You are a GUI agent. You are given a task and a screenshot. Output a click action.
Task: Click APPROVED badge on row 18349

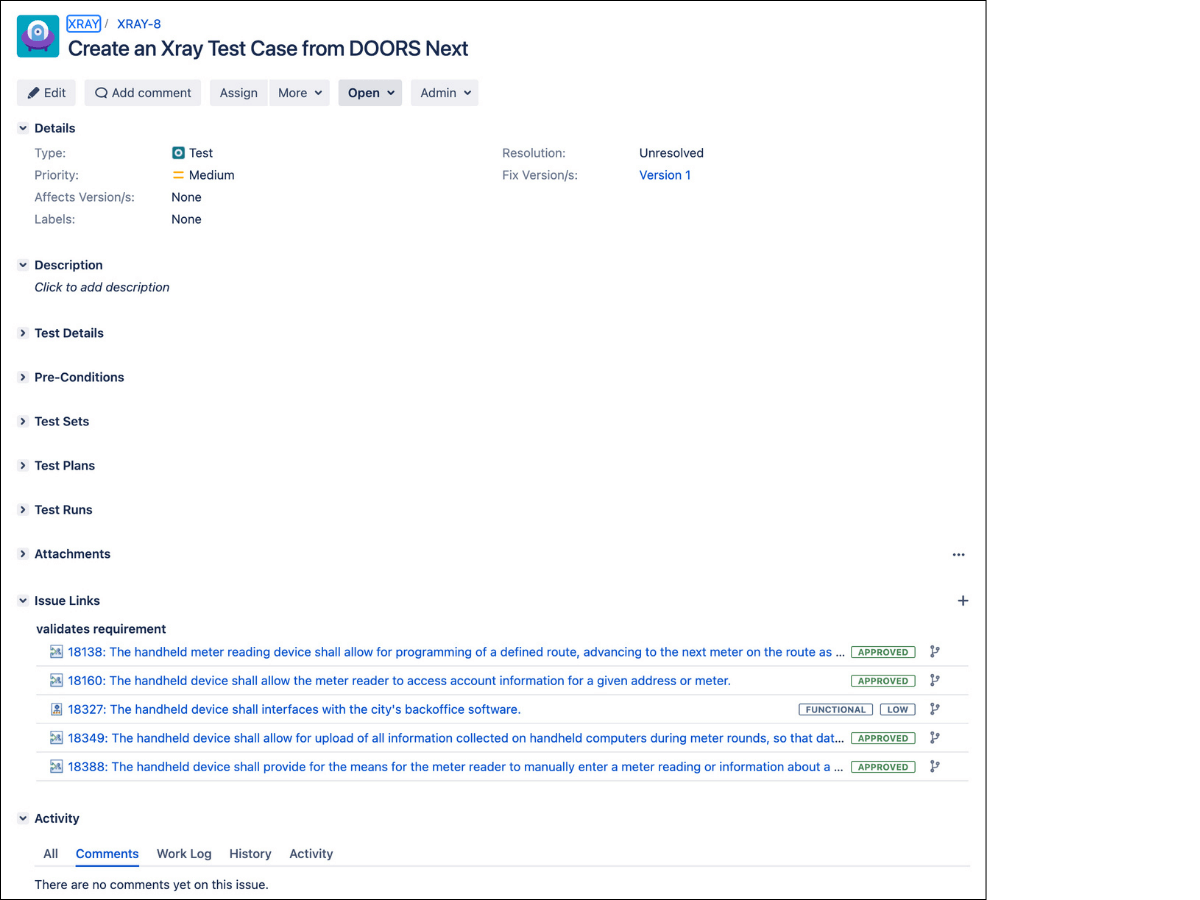883,738
